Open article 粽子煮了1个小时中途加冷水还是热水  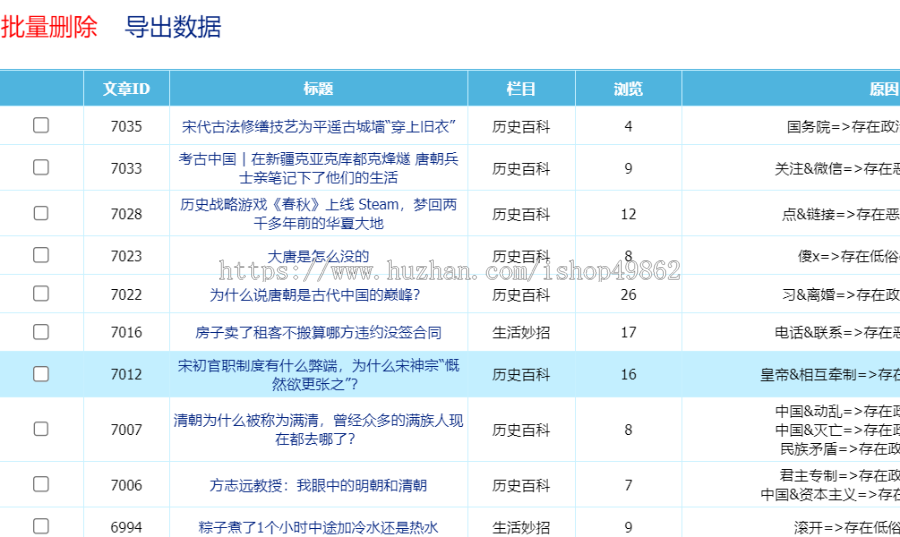click(x=319, y=527)
